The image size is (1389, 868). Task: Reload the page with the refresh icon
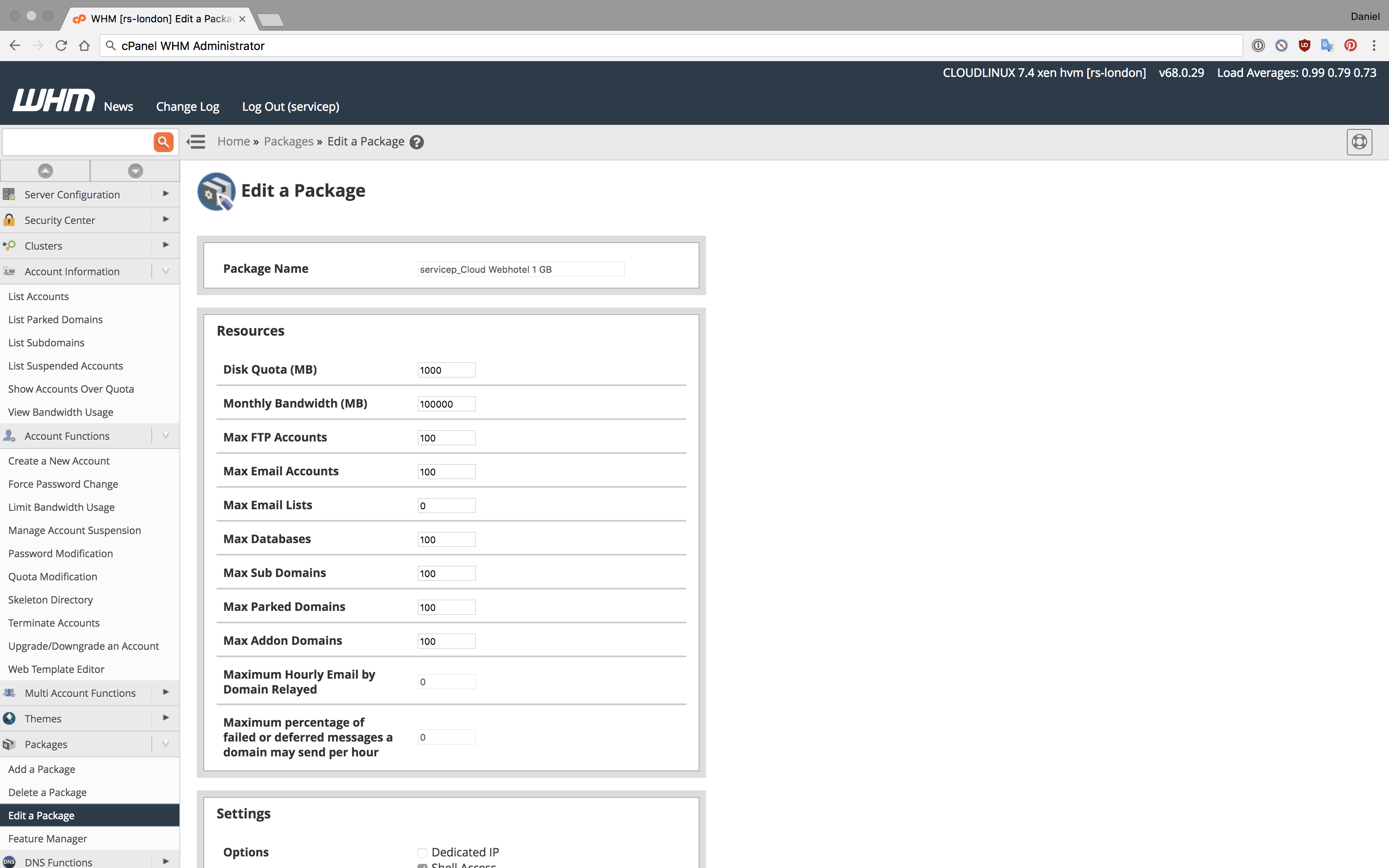61,45
